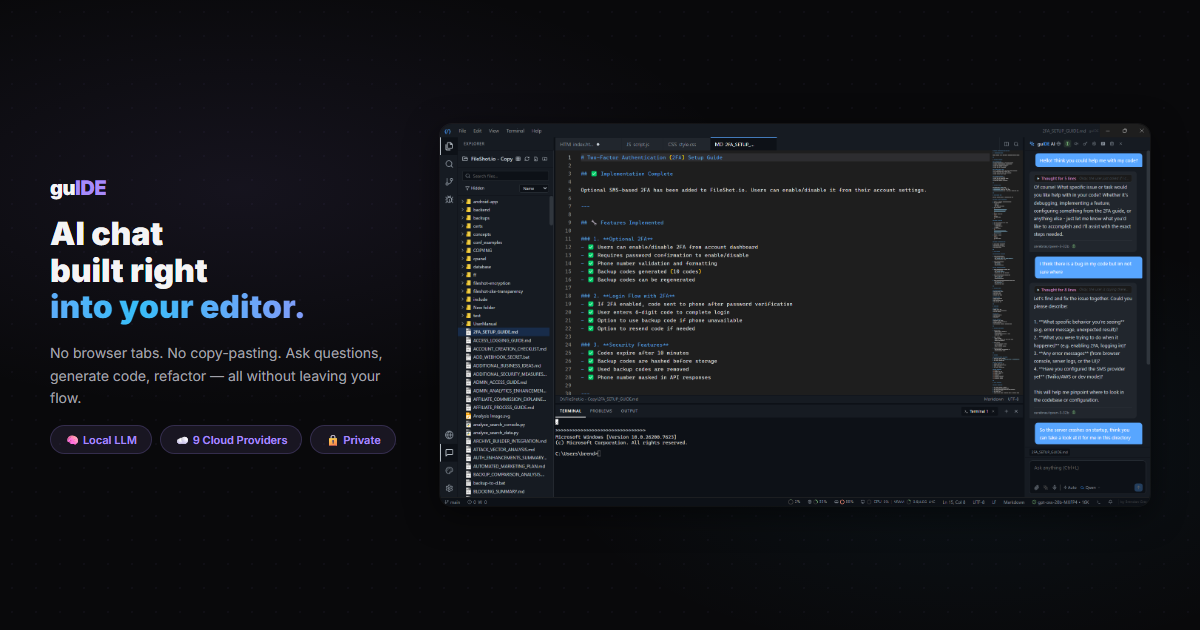Click the guIDE brand logo on the page

point(78,189)
